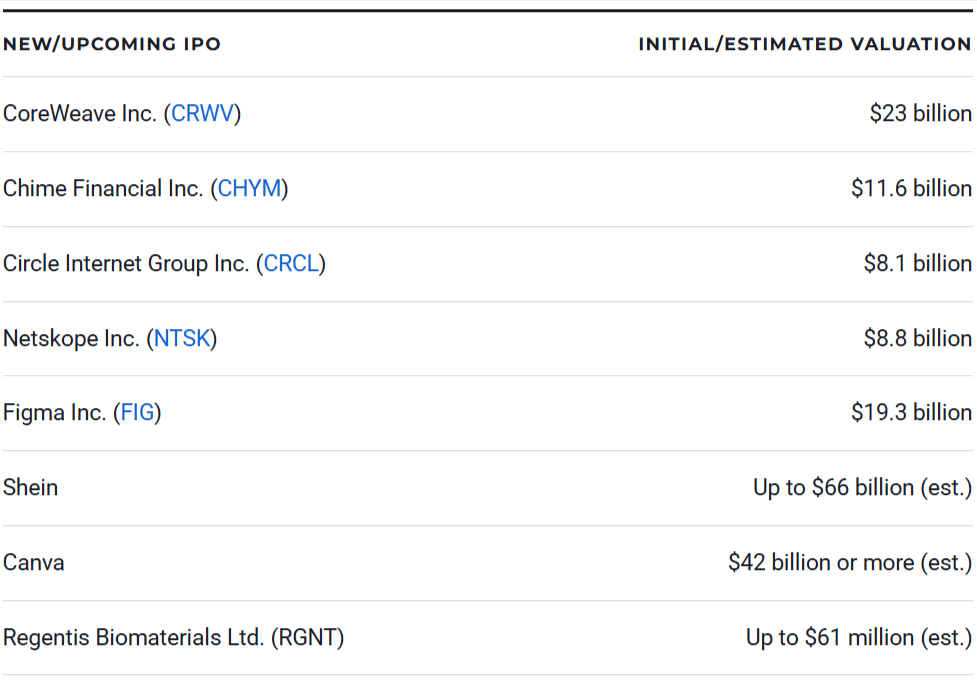Select 'Up to $61 million (est.)' cell

859,638
